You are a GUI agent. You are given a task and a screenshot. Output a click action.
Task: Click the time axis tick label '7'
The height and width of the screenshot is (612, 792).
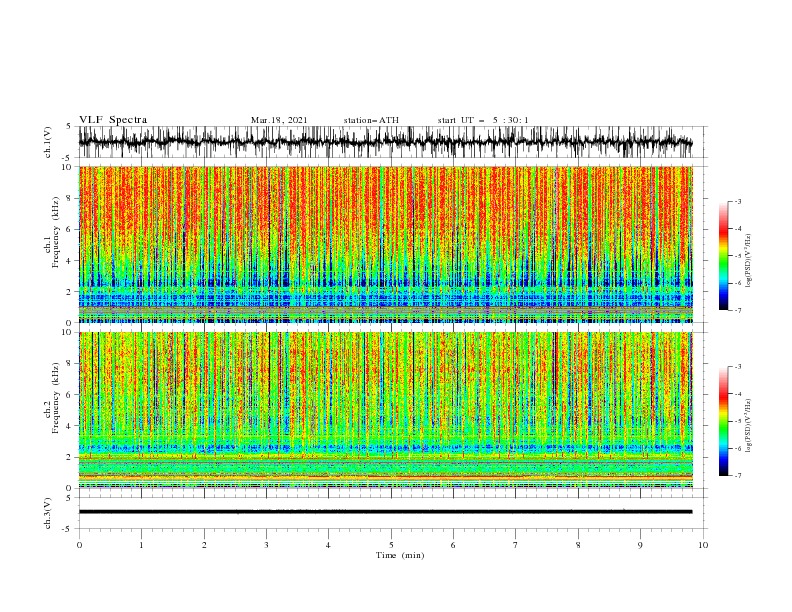516,545
